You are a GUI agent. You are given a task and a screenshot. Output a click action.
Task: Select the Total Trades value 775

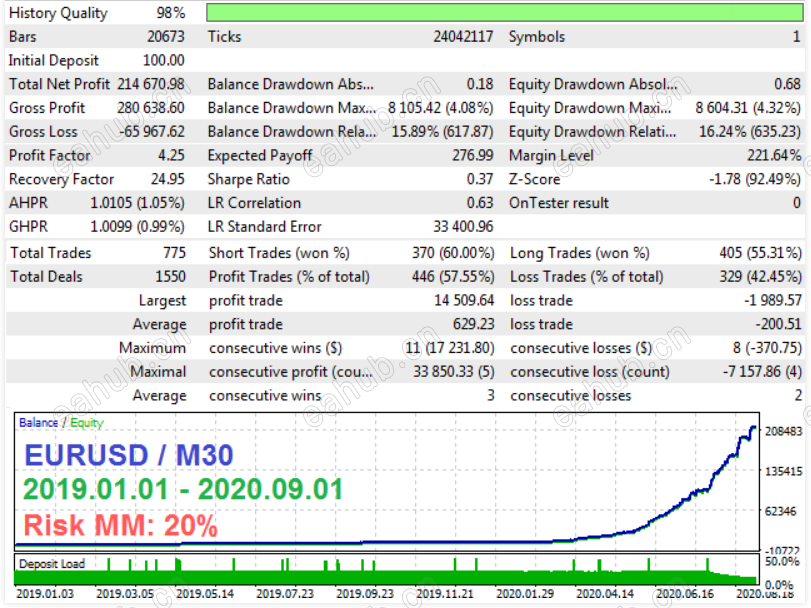[174, 253]
